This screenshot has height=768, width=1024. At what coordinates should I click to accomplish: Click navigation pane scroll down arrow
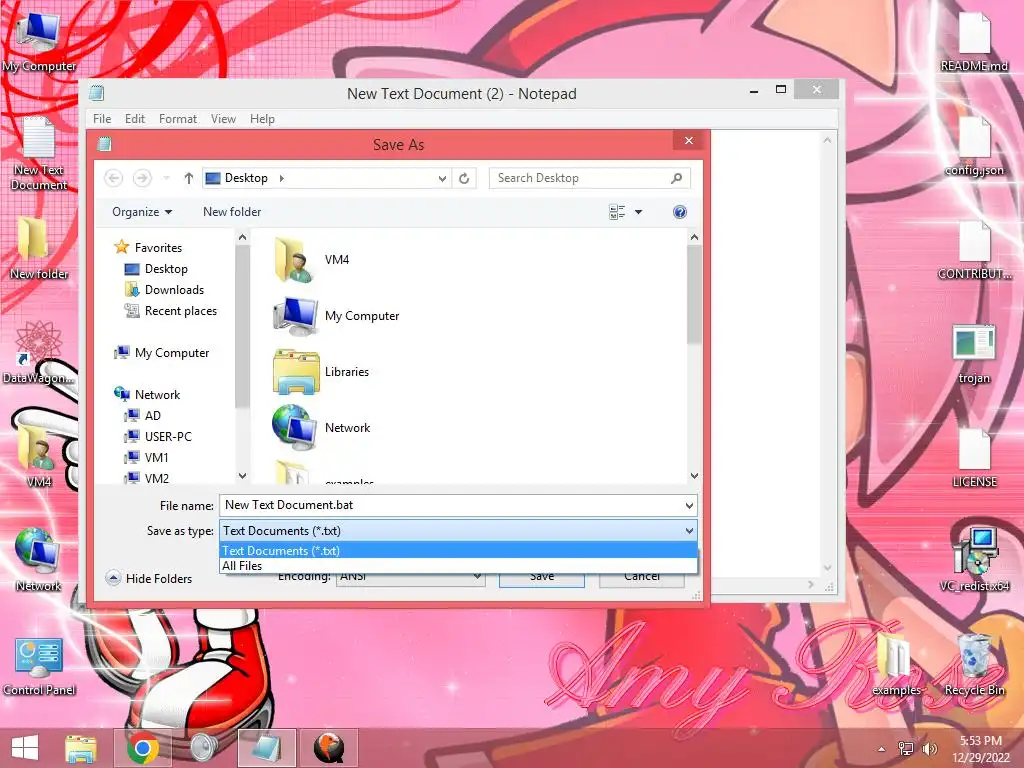coord(242,476)
